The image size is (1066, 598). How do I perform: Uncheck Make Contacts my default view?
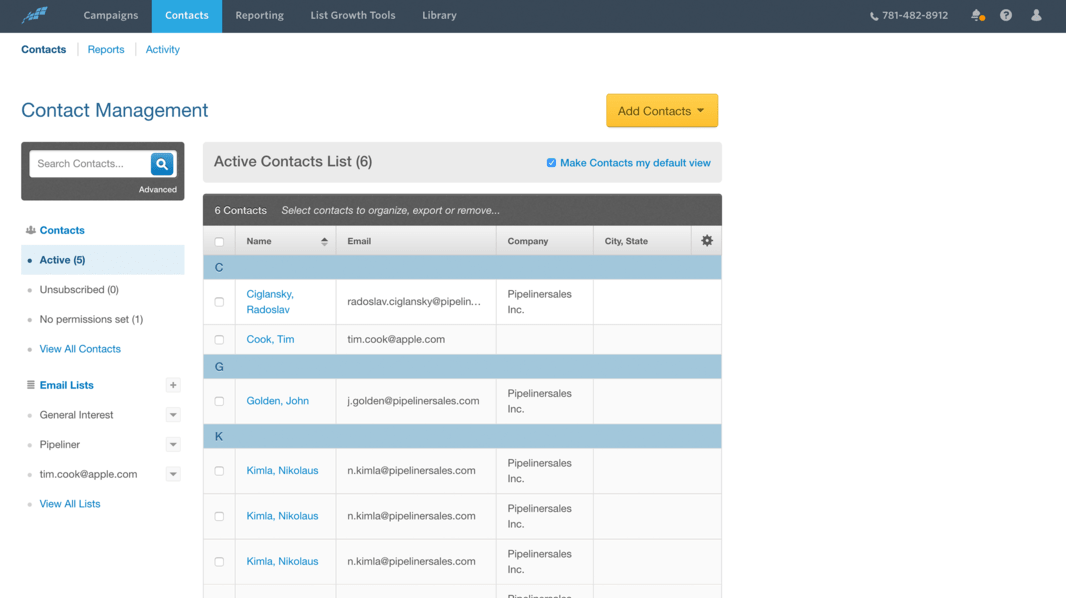(x=551, y=163)
